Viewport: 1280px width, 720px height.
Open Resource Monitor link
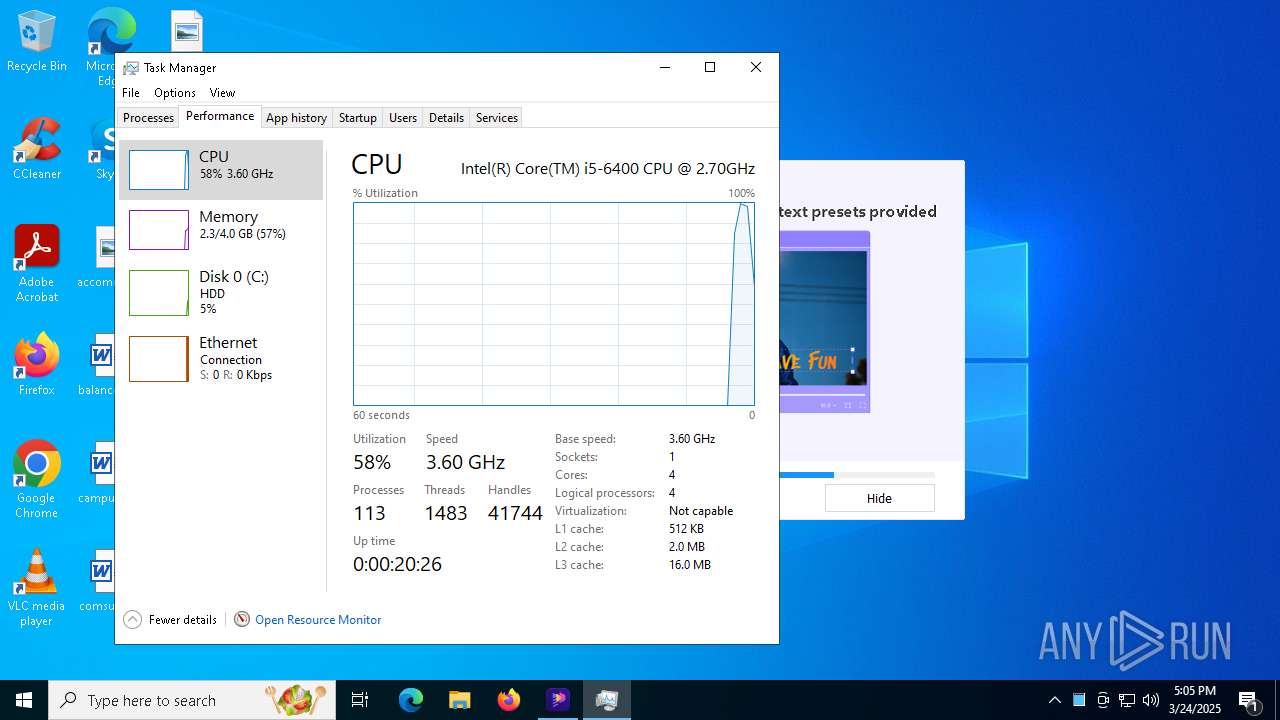[318, 620]
